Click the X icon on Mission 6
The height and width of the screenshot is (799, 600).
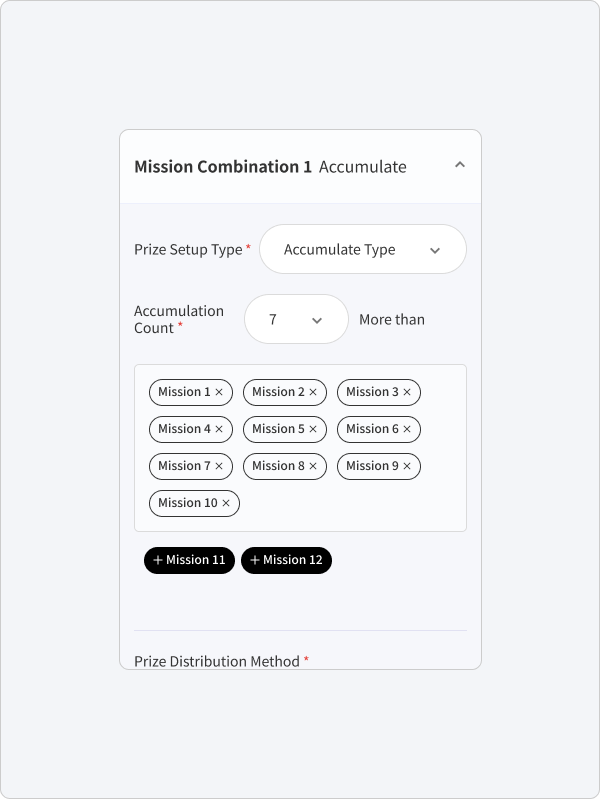(407, 429)
